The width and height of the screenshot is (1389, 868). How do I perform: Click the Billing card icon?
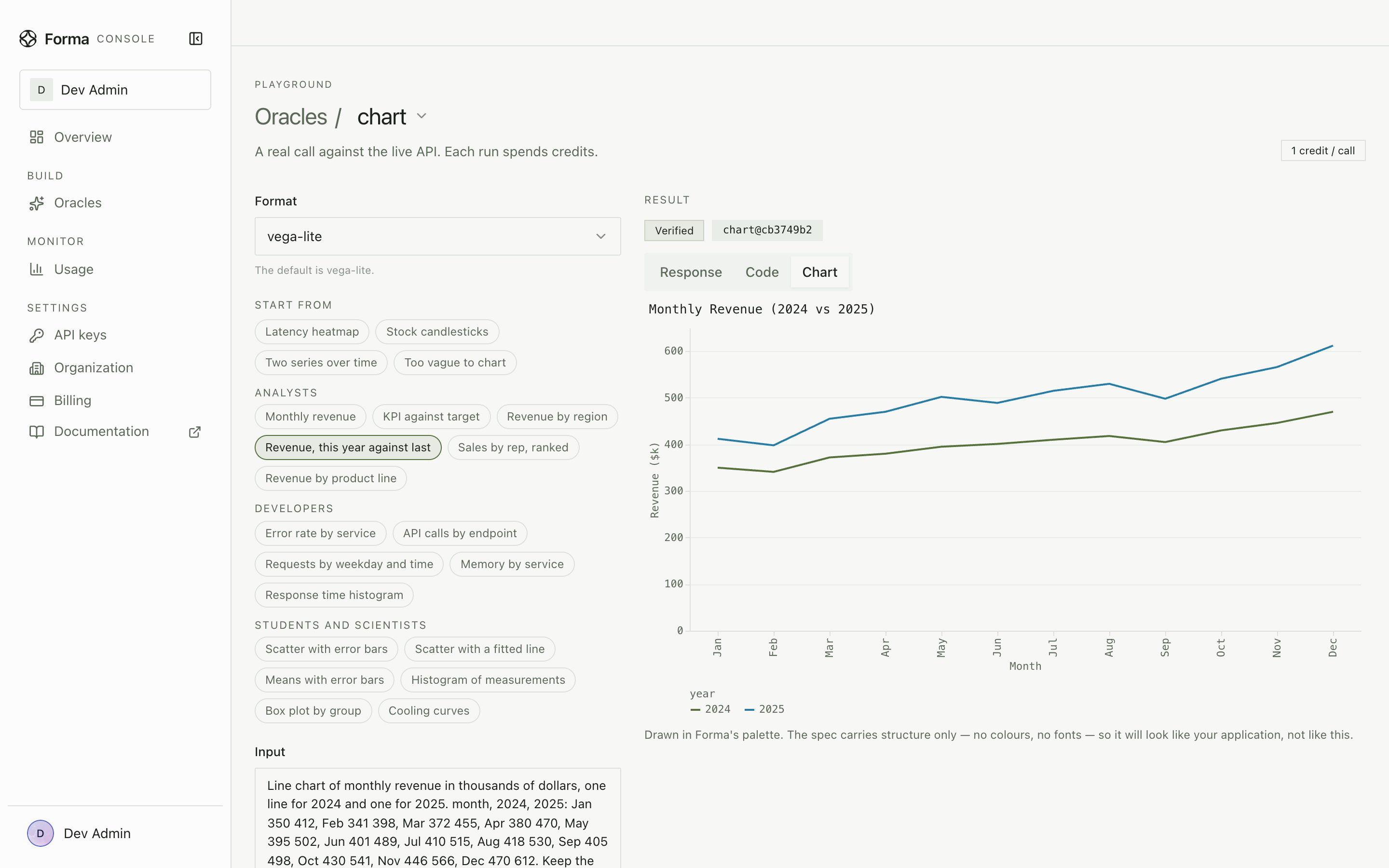[x=37, y=401]
